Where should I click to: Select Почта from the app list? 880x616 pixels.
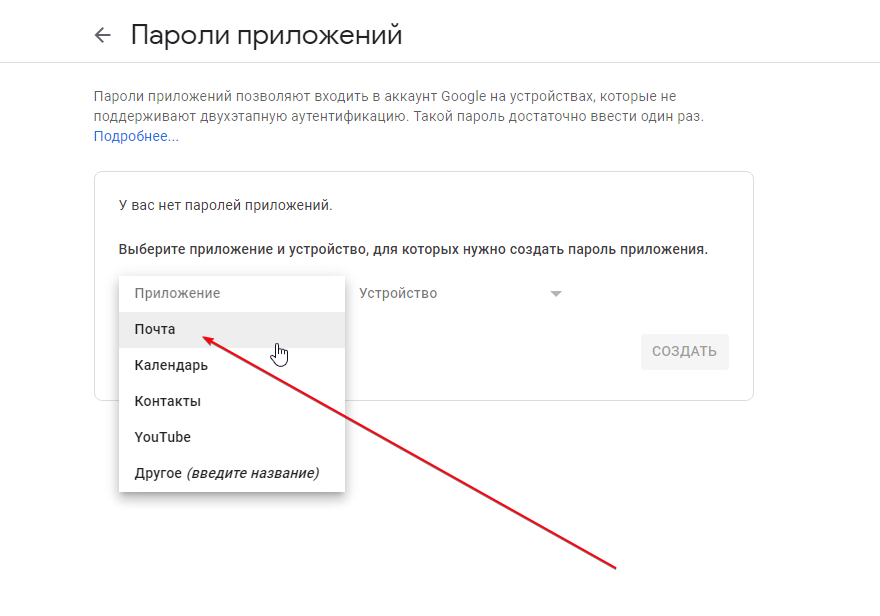tap(232, 329)
